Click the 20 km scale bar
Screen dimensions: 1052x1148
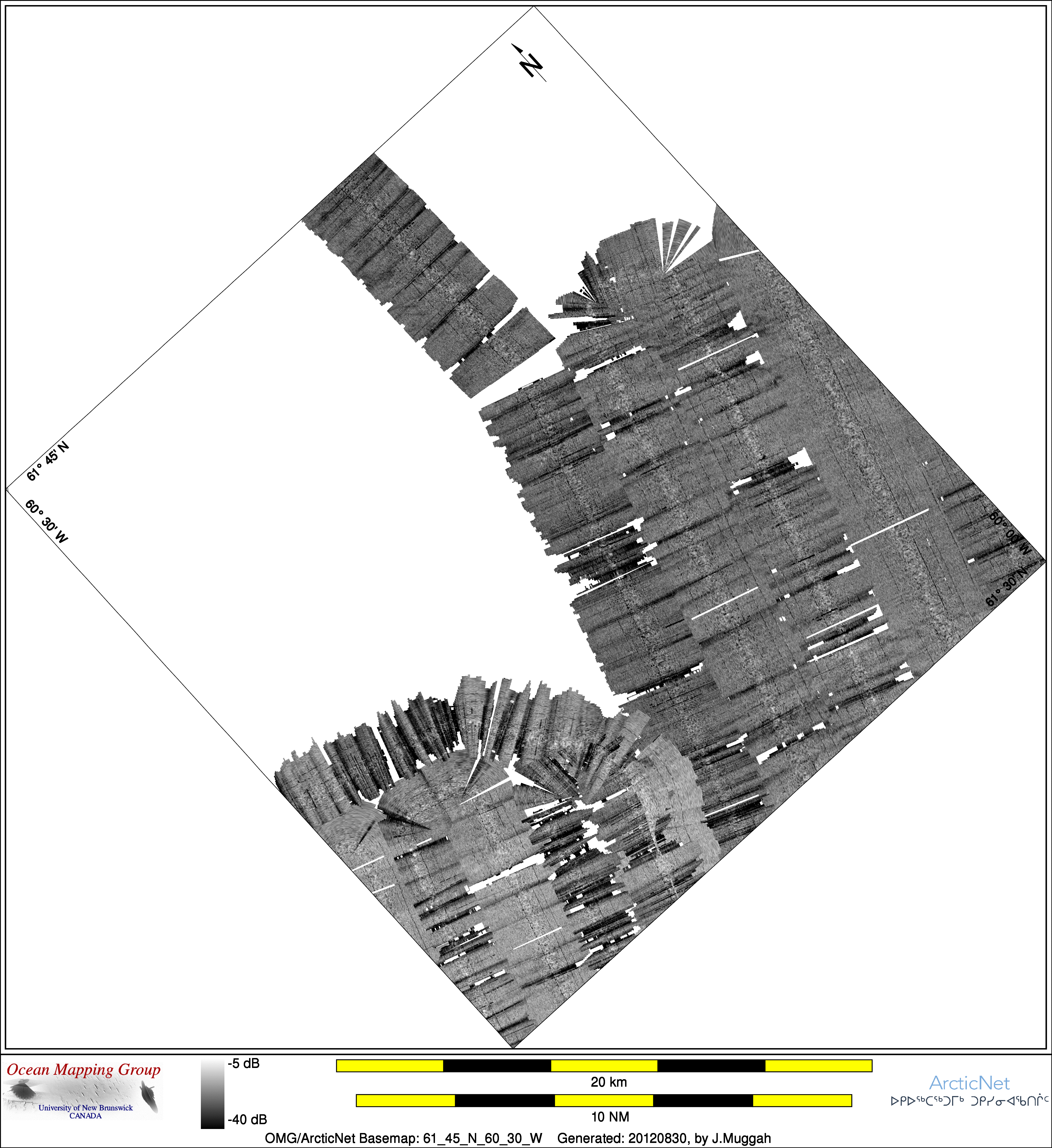pos(604,1066)
